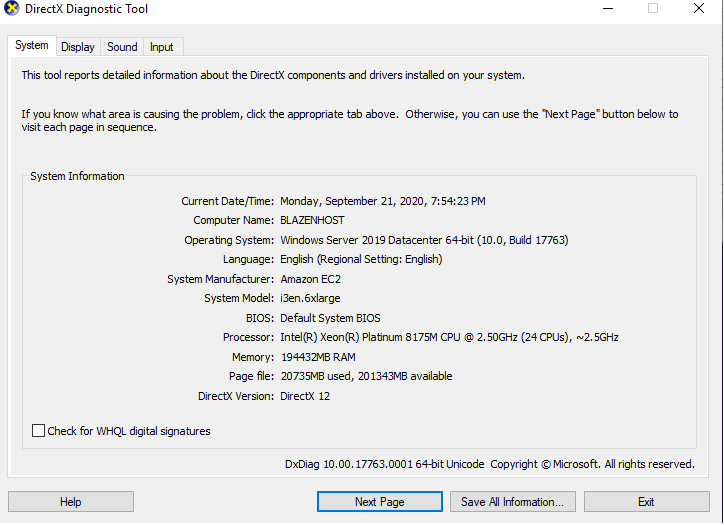This screenshot has height=525, width=724.
Task: Switch to the Display tab
Action: pos(78,47)
